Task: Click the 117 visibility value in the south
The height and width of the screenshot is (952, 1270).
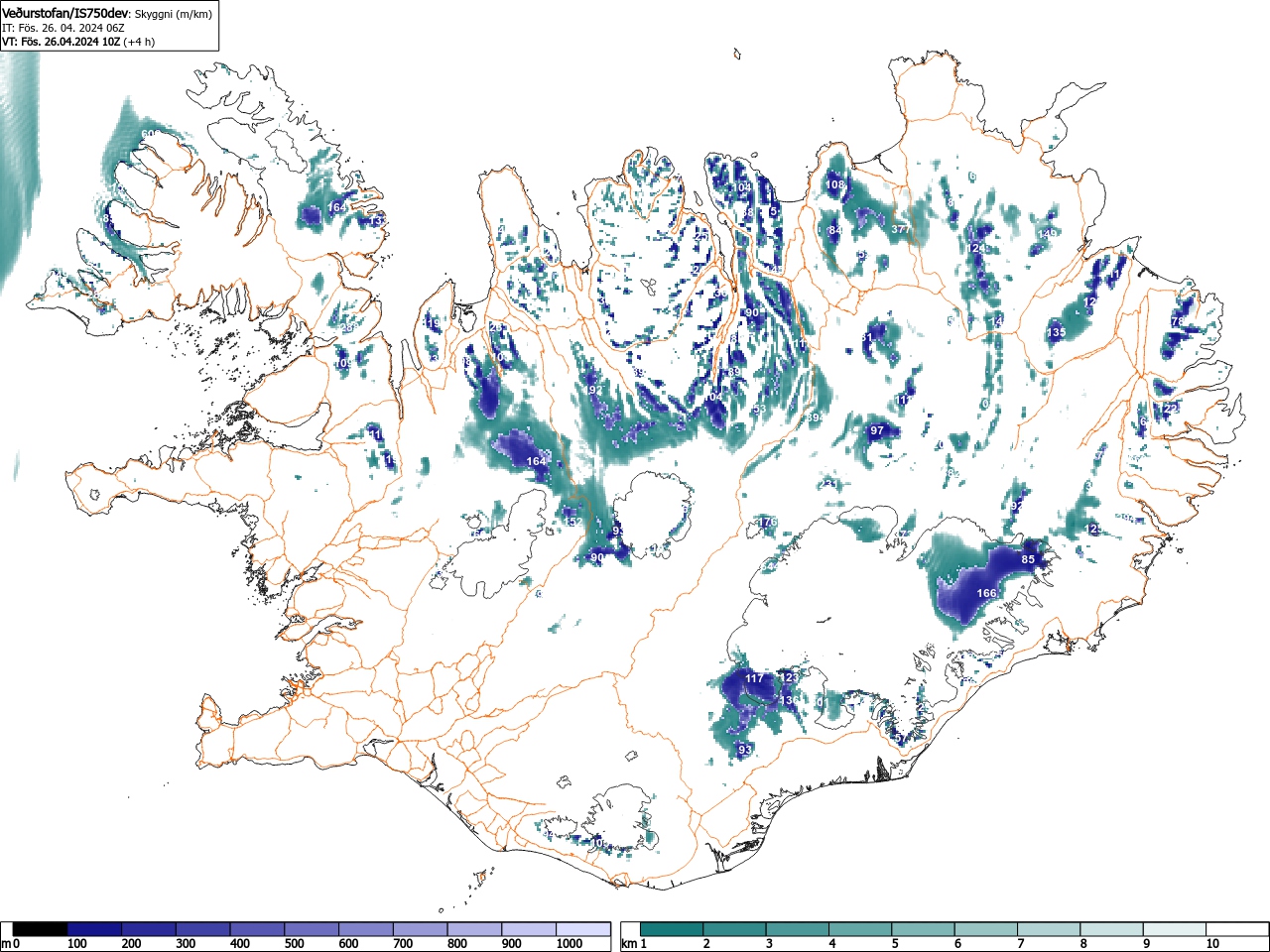Action: pos(754,678)
